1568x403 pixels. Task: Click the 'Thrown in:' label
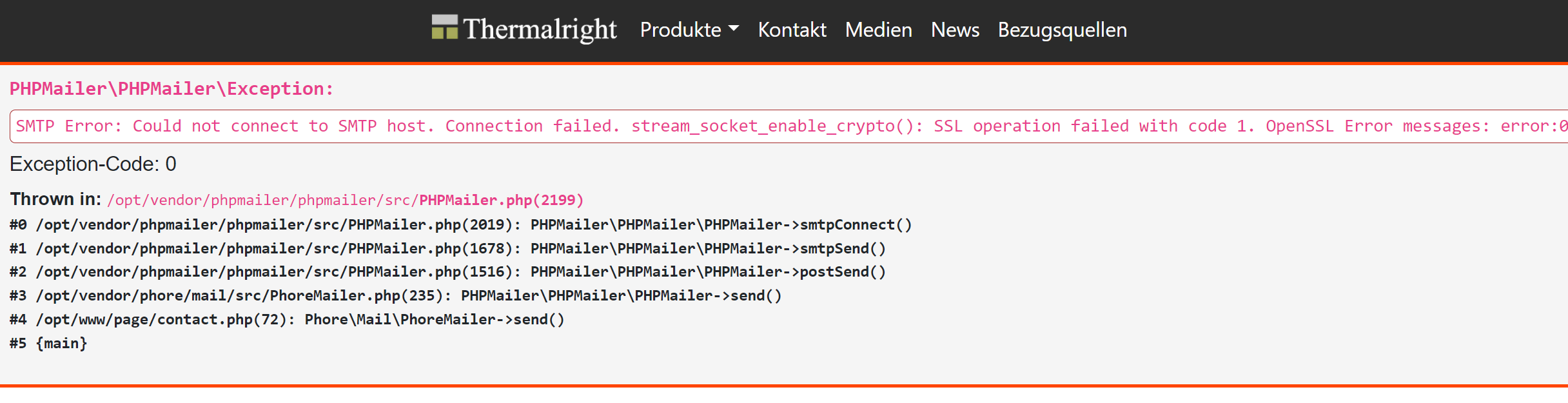[x=55, y=199]
